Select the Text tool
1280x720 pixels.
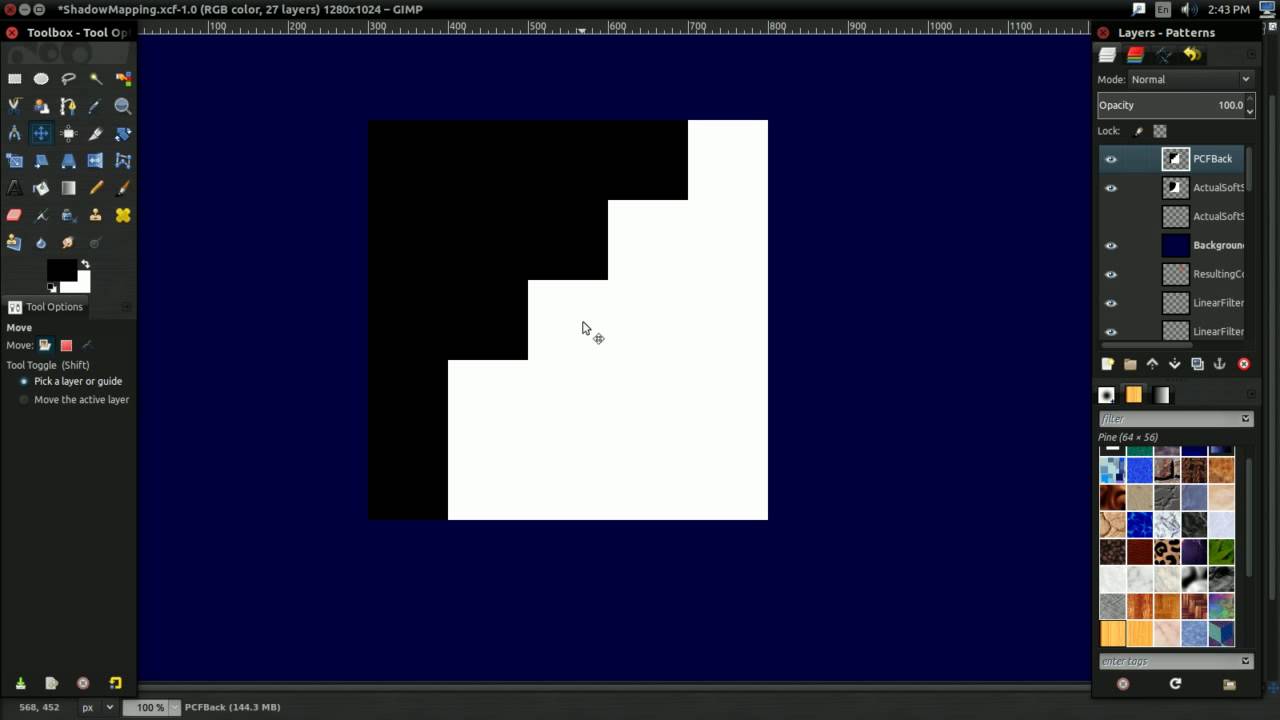pos(14,188)
